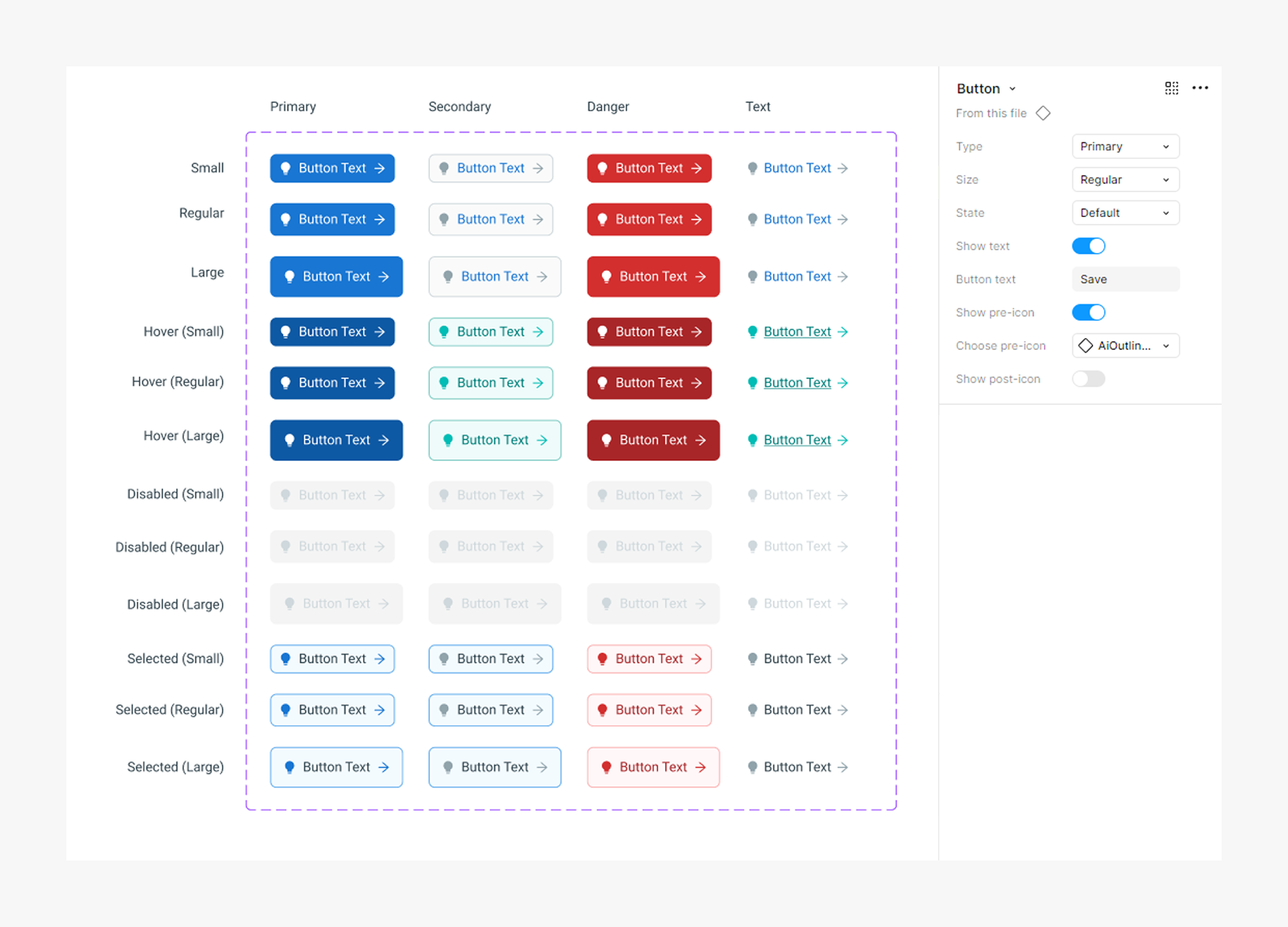
Task: Click the component grid icon in Button panel
Action: 1171,88
